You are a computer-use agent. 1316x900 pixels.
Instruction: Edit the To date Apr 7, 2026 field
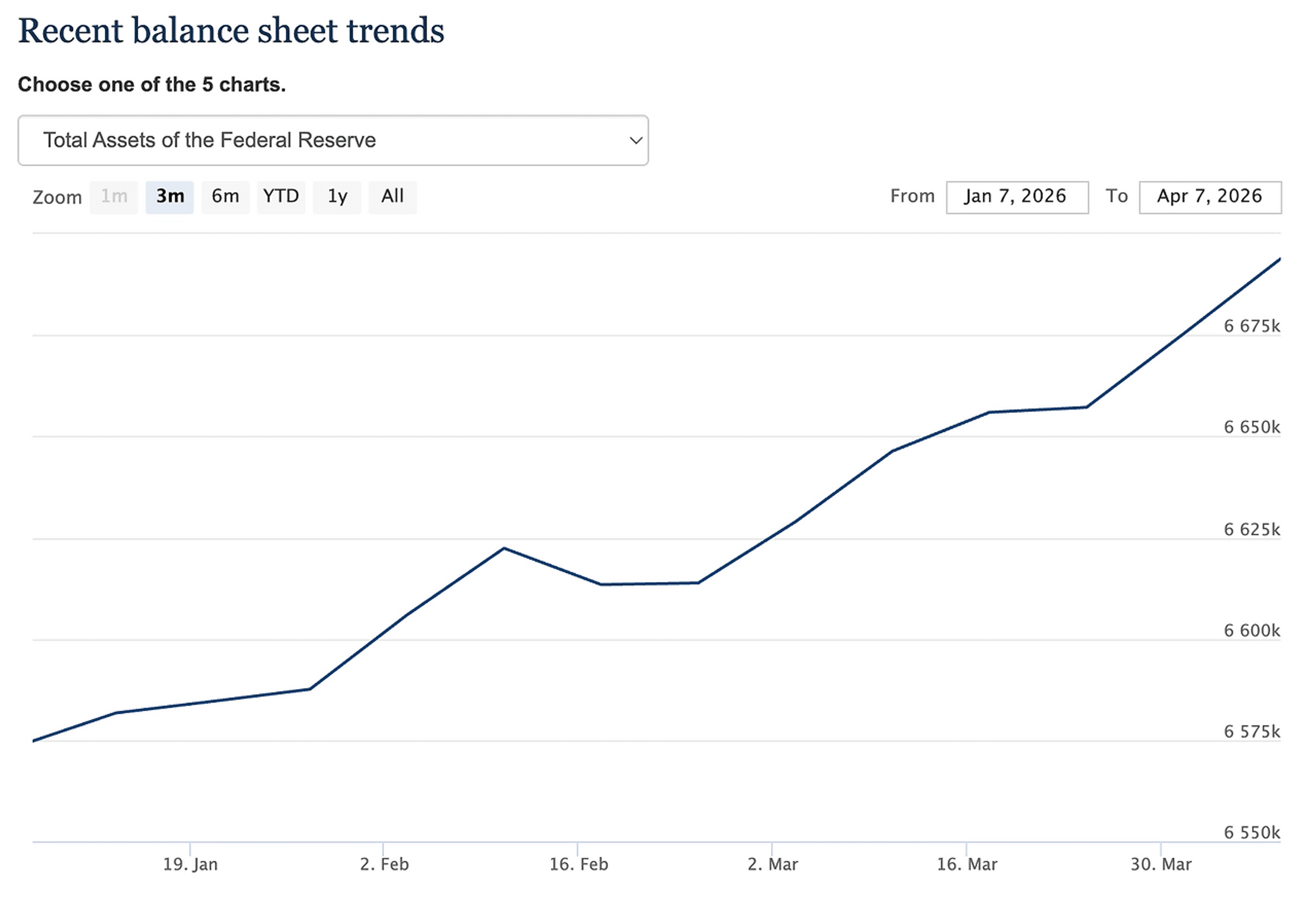coord(1210,197)
